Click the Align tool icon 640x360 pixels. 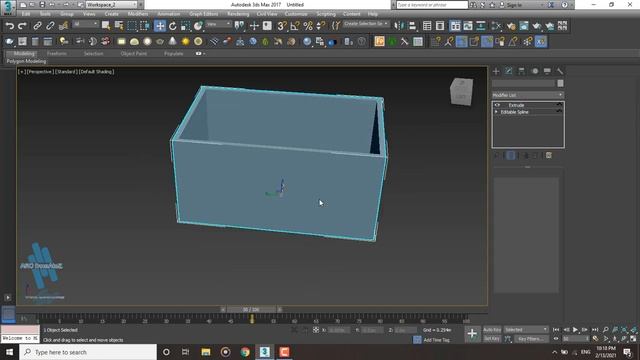coord(412,26)
